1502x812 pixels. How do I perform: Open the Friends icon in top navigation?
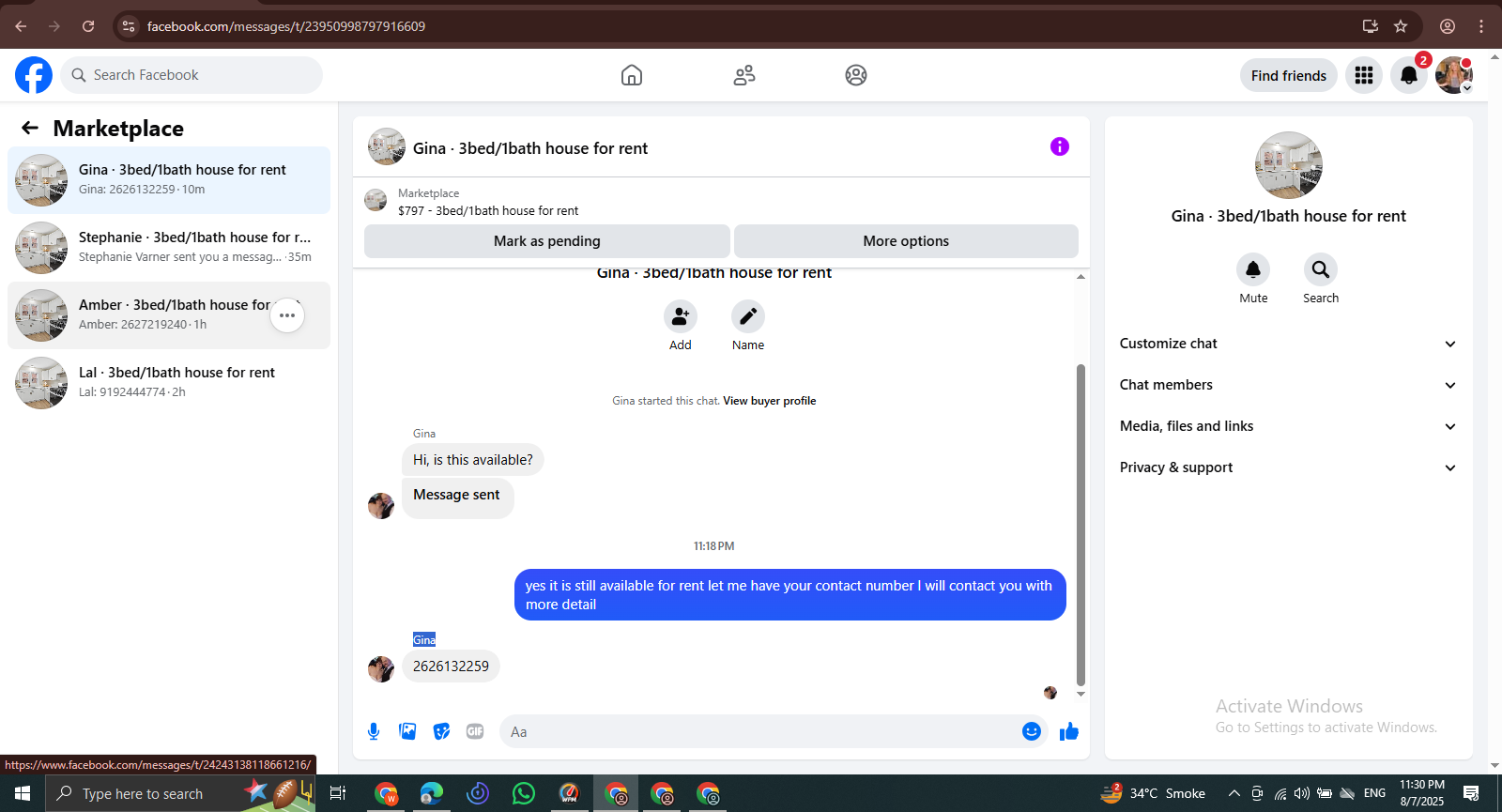[744, 75]
